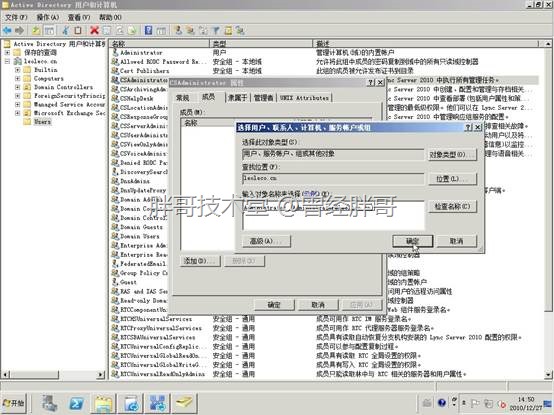Click the Create new organizational unit icon
Image resolution: width=554 pixels, height=415 pixels.
coord(203,30)
